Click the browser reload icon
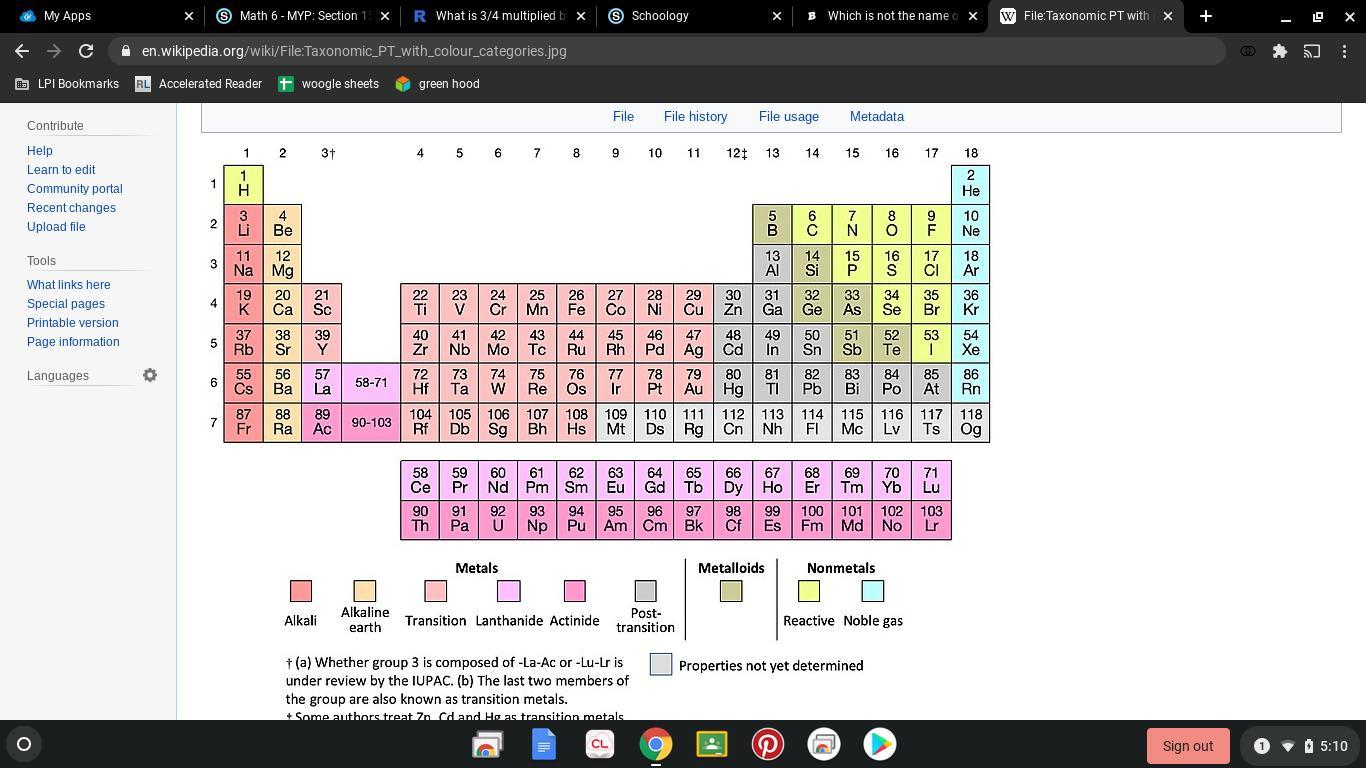 86,51
